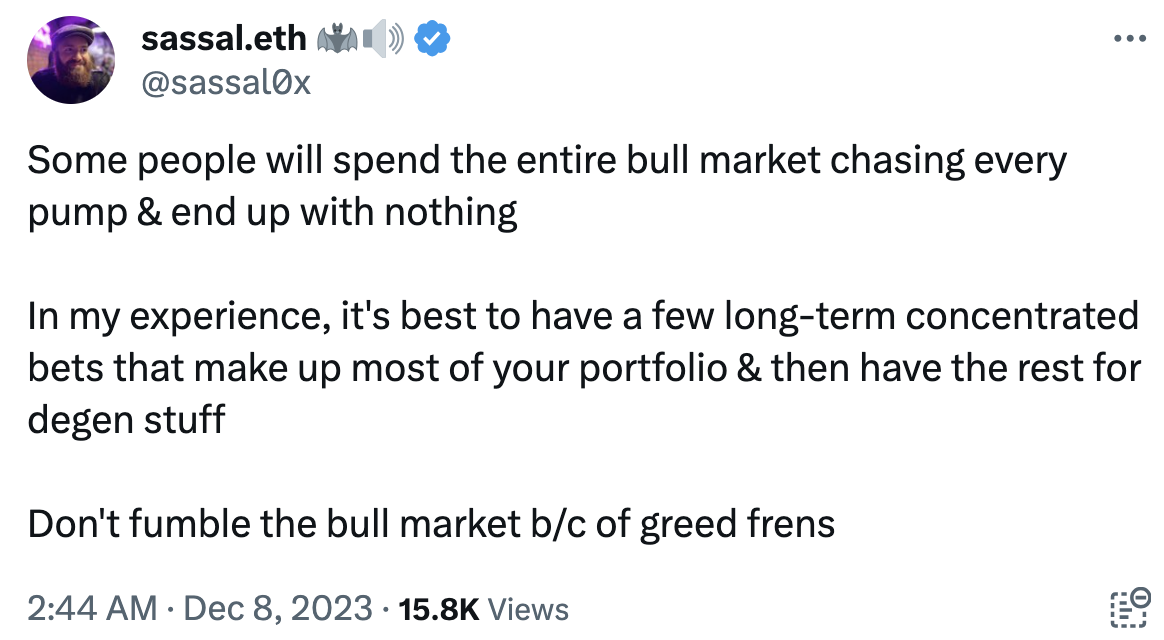Click the word frens in the last line

795,523
